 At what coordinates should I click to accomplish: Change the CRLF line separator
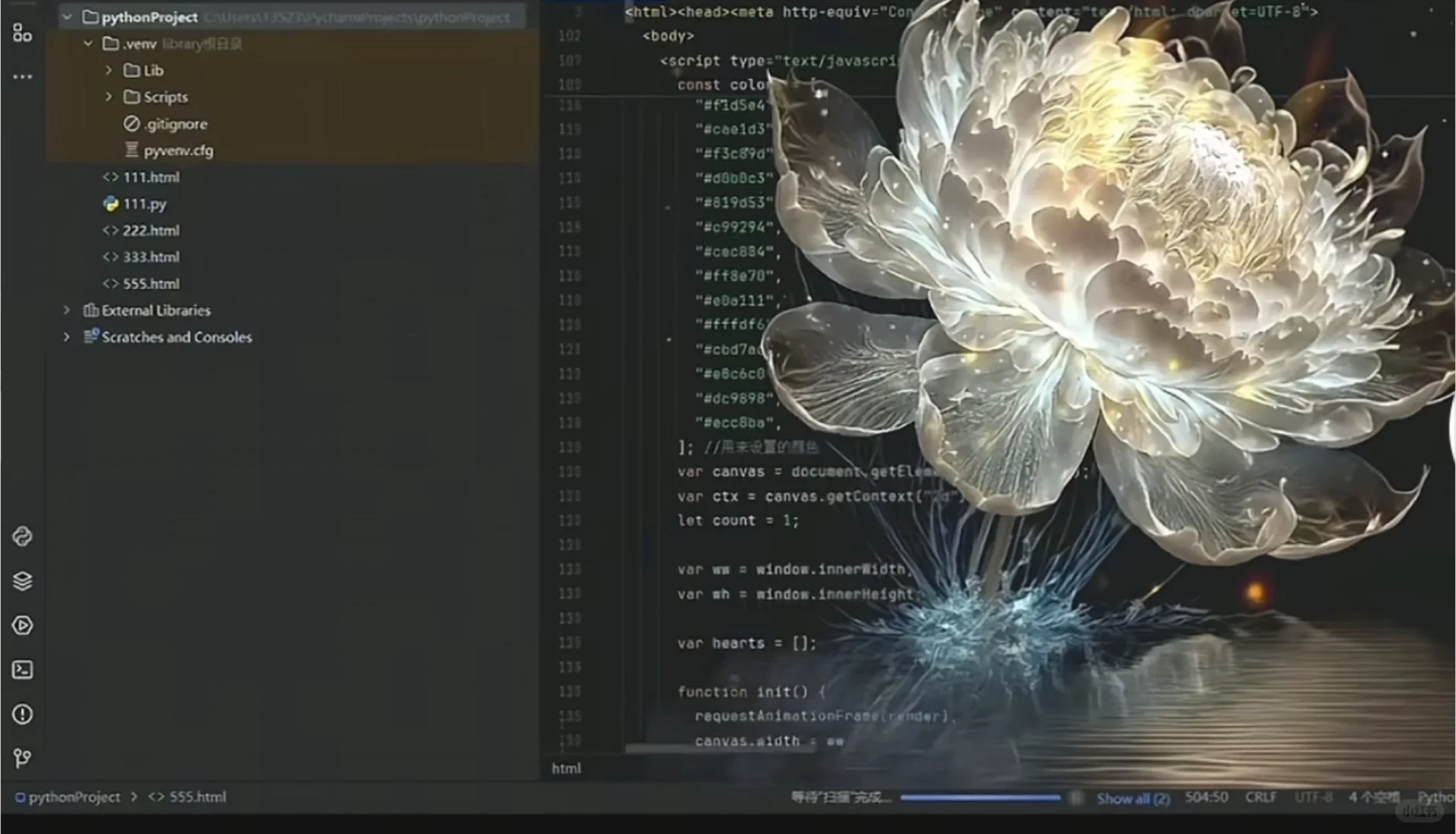pos(1261,797)
